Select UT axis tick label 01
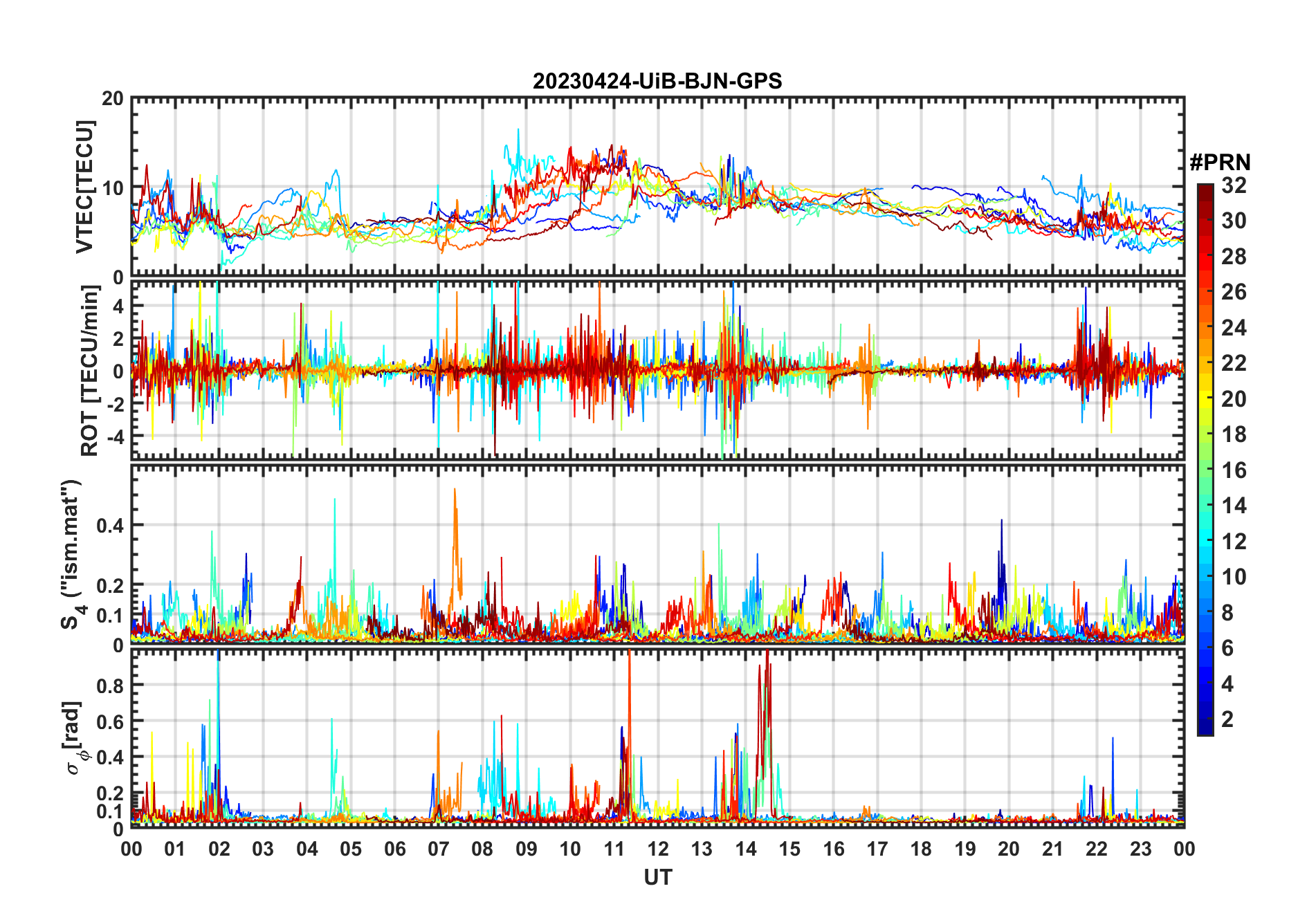This screenshot has height=920, width=1316. point(175,849)
